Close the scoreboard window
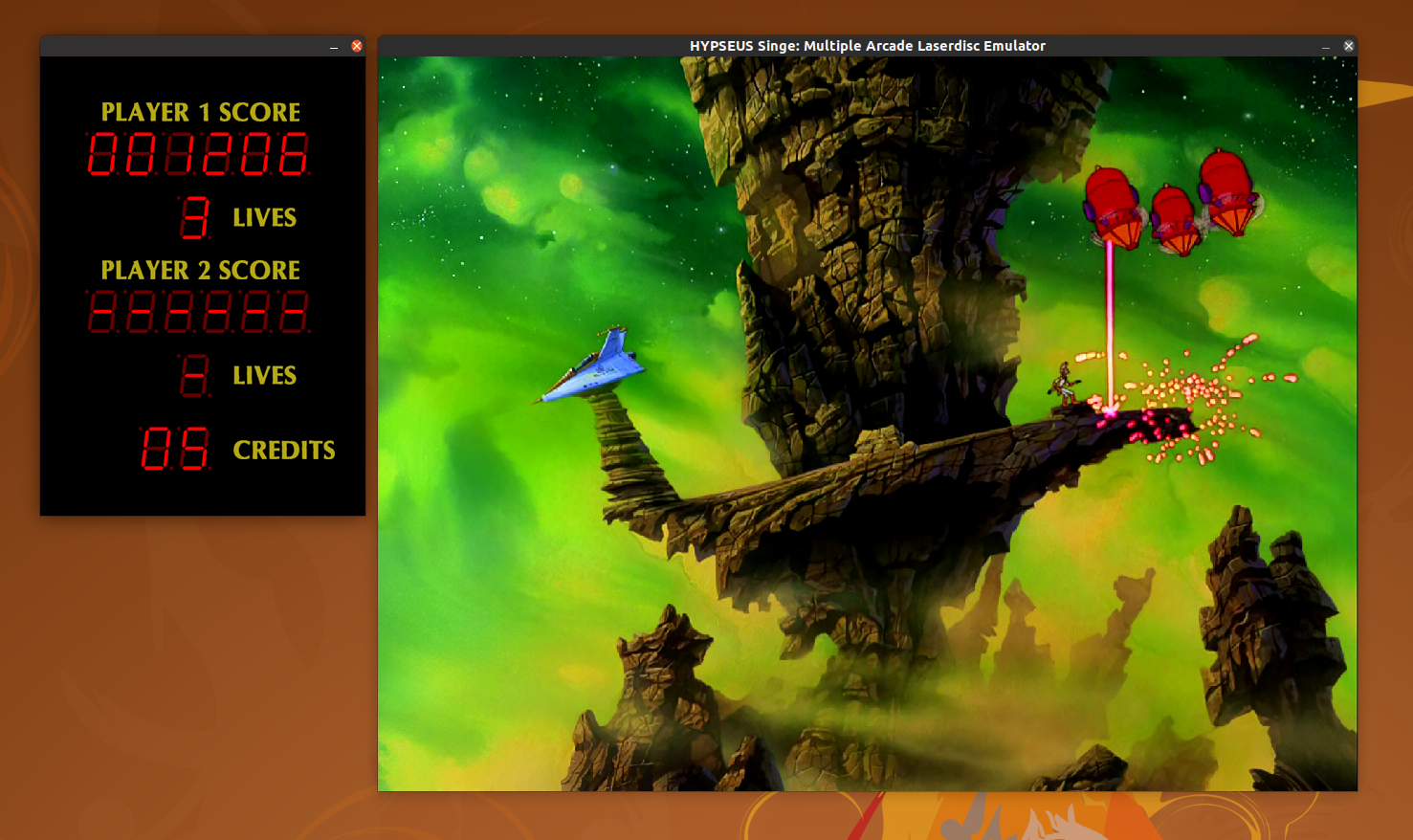The height and width of the screenshot is (840, 1413). pos(357,46)
